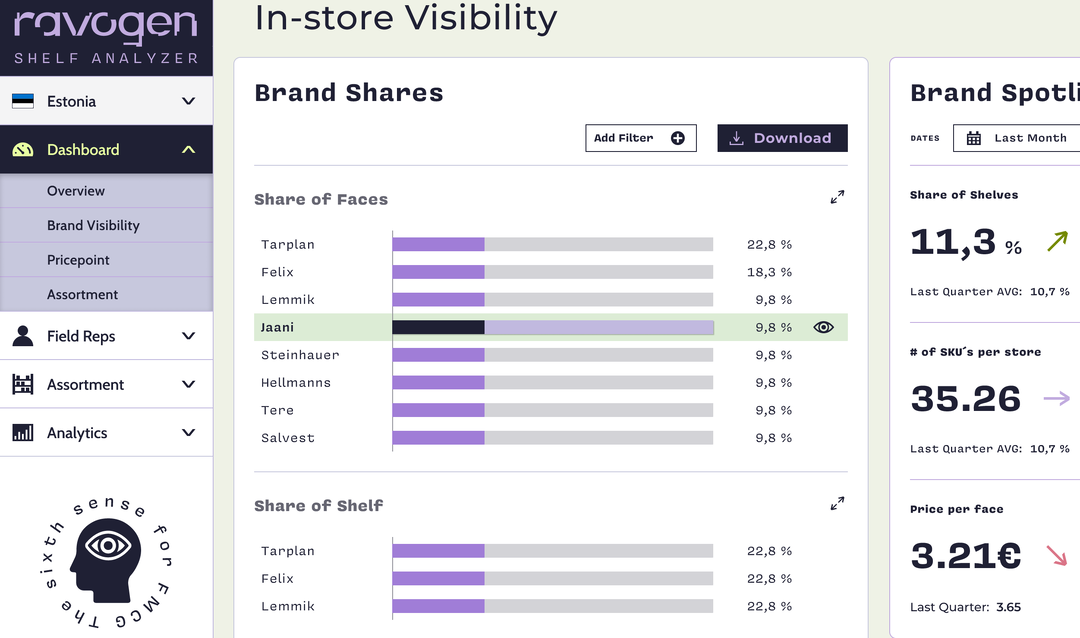Open the Estonia country dropdown

188,101
